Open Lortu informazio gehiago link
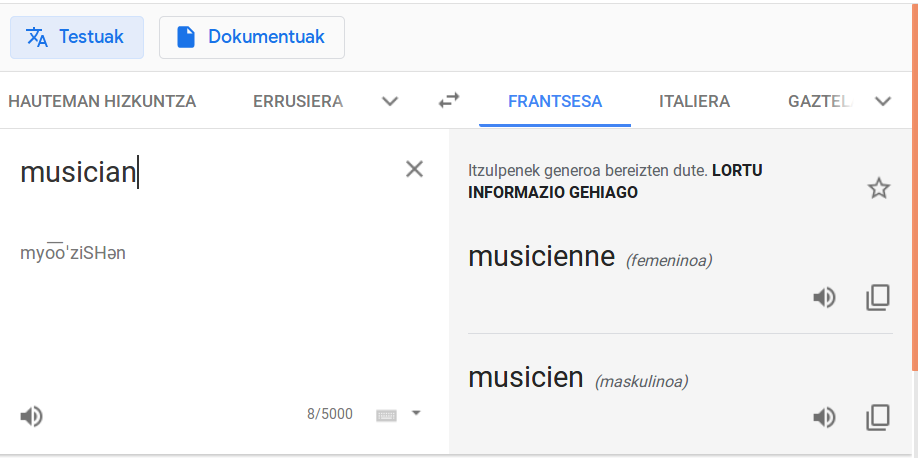 [615, 182]
